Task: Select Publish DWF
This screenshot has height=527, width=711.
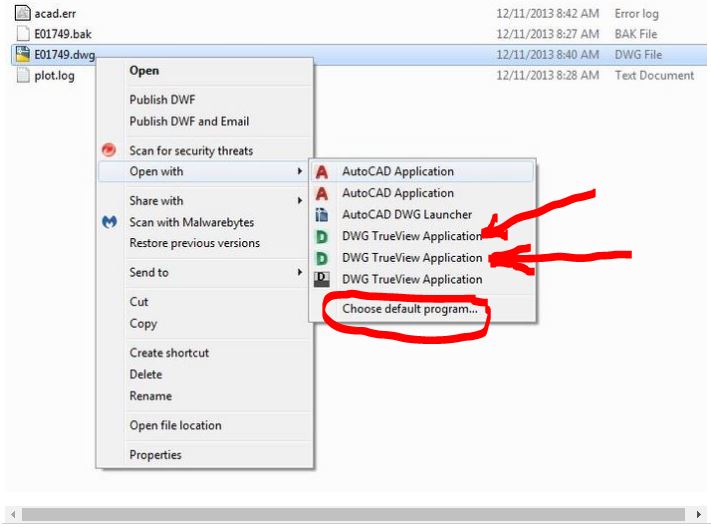Action: (162, 99)
